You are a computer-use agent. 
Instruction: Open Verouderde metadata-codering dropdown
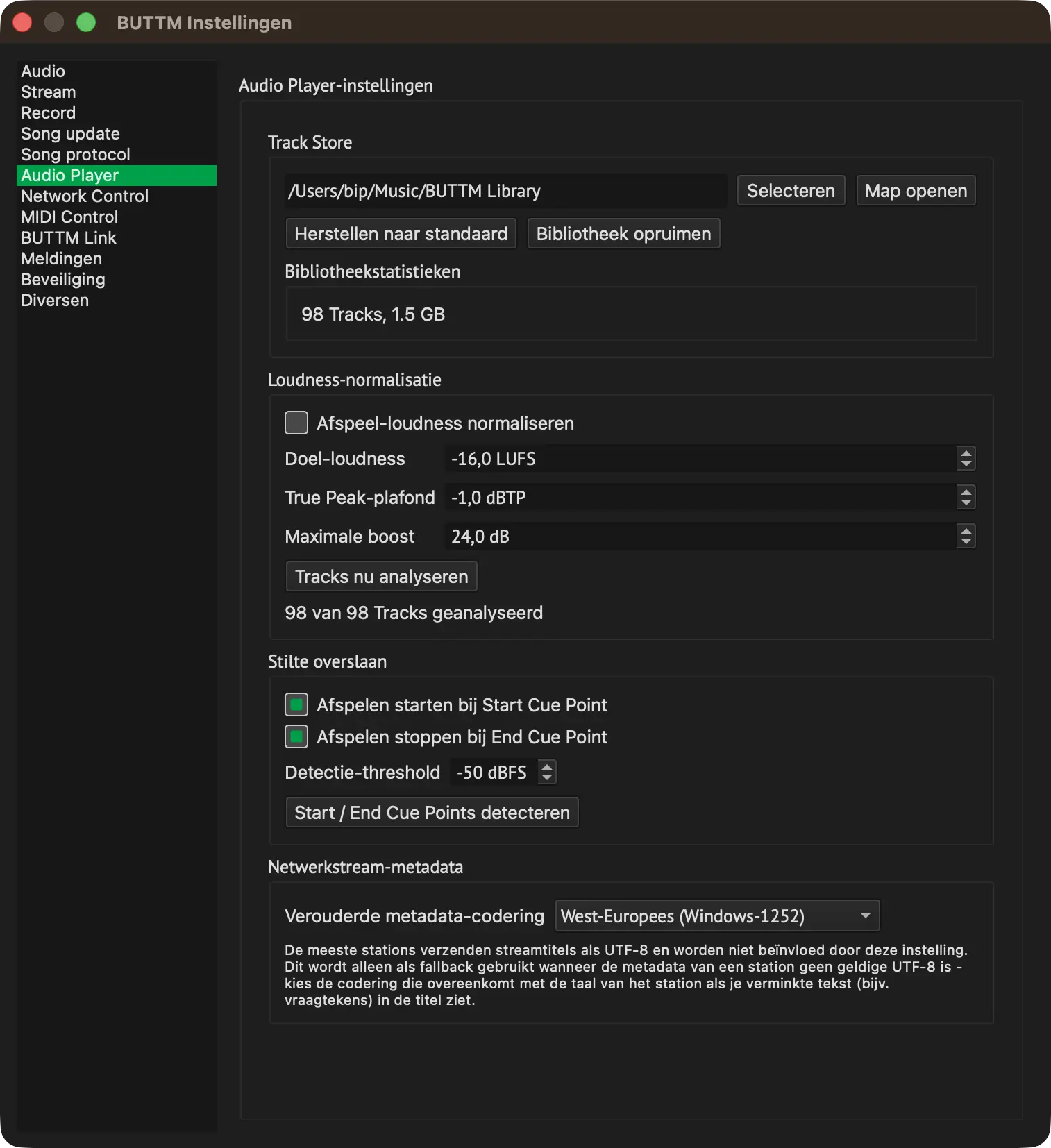[717, 916]
